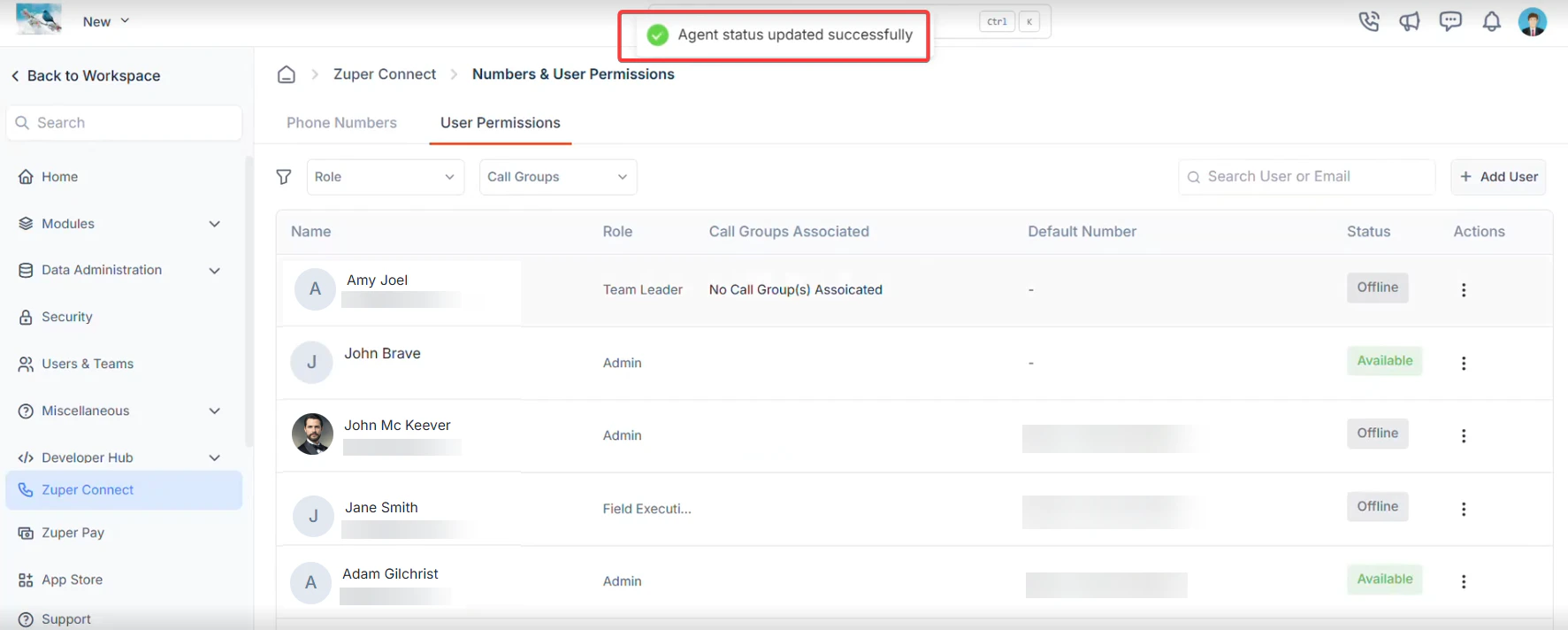Click John Brave's avatar initial
Image resolution: width=1568 pixels, height=630 pixels.
tap(311, 362)
